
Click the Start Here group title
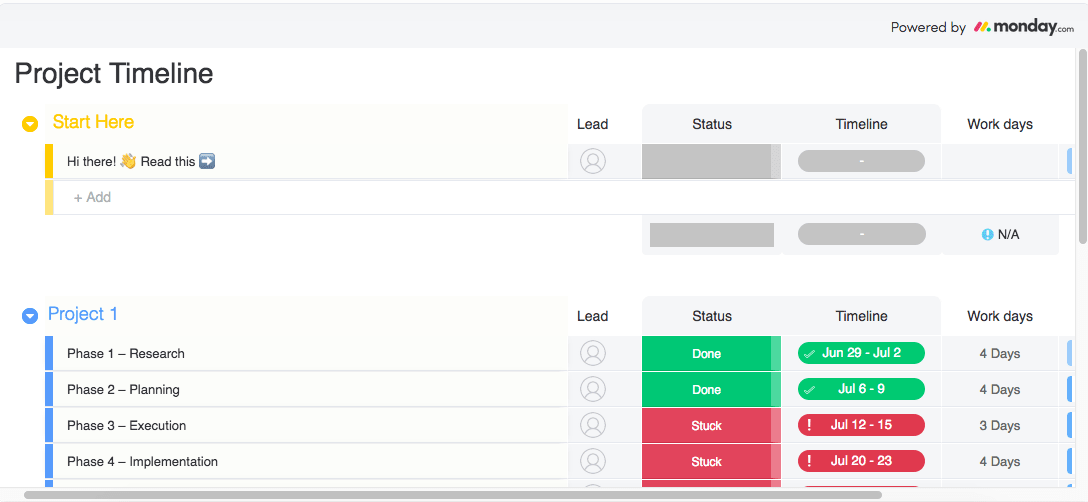tap(93, 122)
